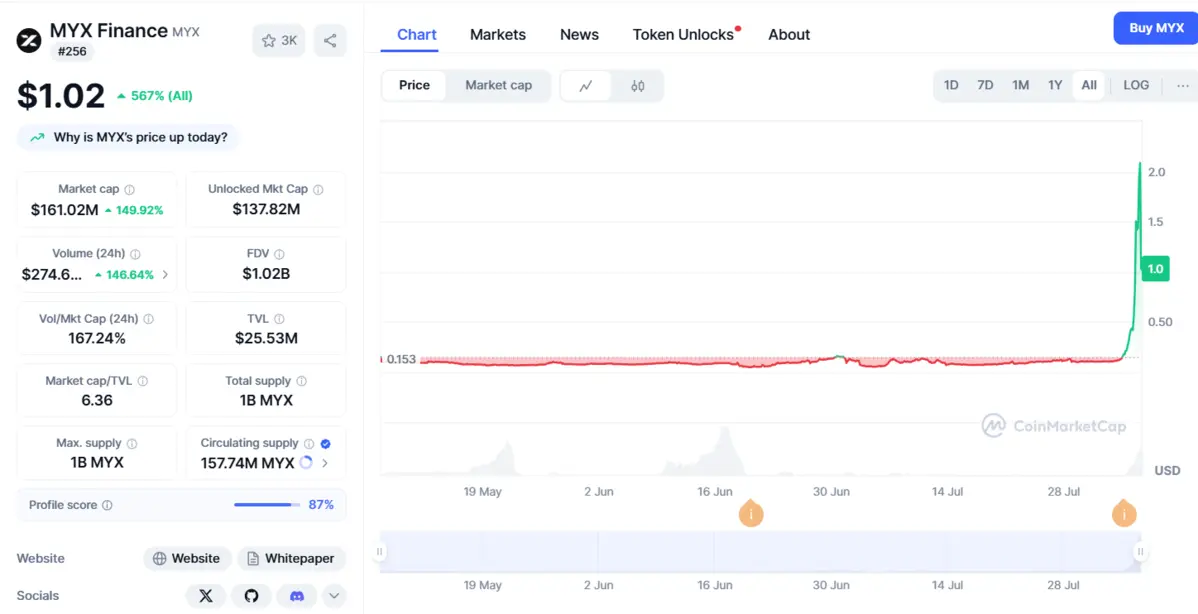Click the MYX Finance coin logo
The image size is (1198, 614).
tap(28, 40)
